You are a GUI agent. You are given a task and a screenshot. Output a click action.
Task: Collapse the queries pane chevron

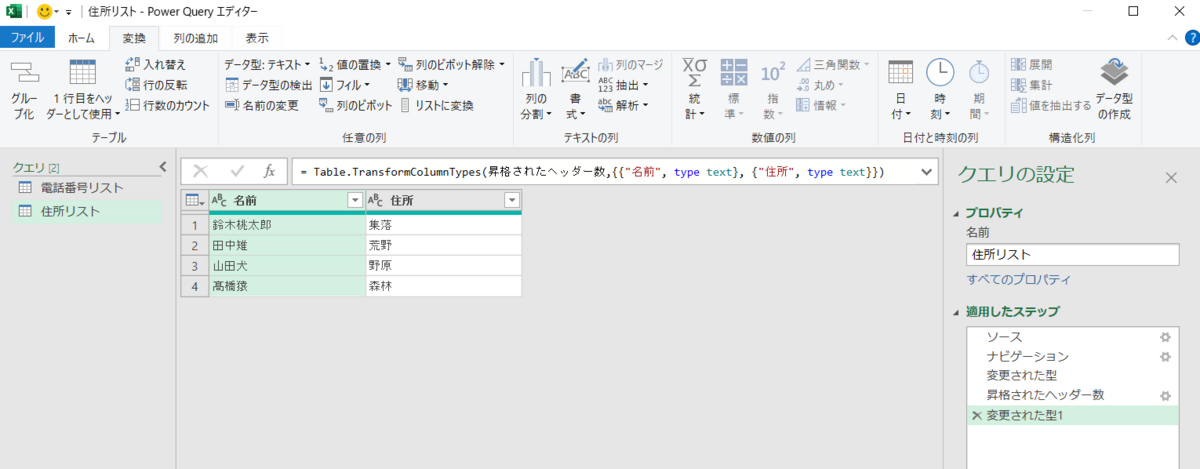pyautogui.click(x=163, y=167)
